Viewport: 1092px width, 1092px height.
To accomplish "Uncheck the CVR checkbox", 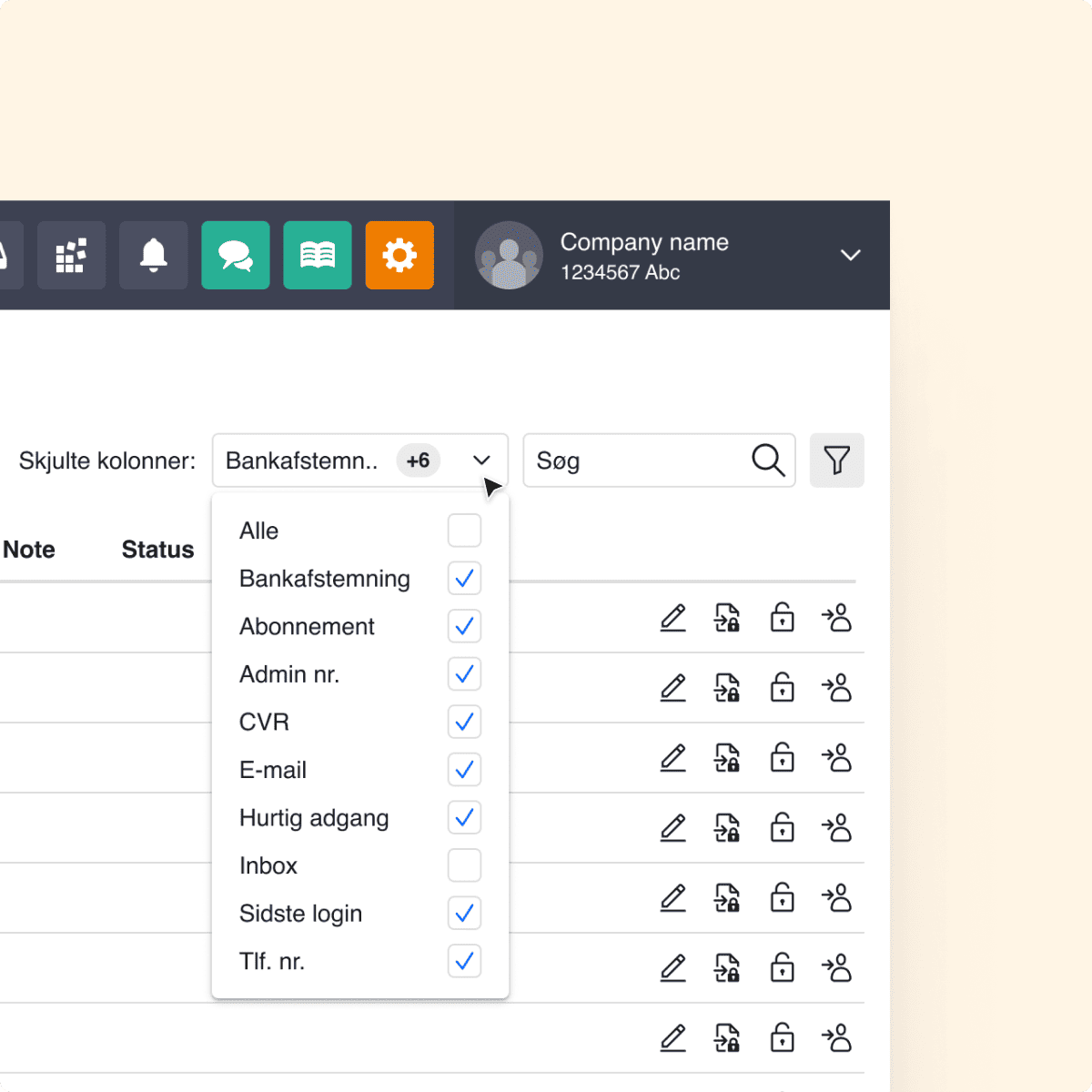I will tap(464, 723).
